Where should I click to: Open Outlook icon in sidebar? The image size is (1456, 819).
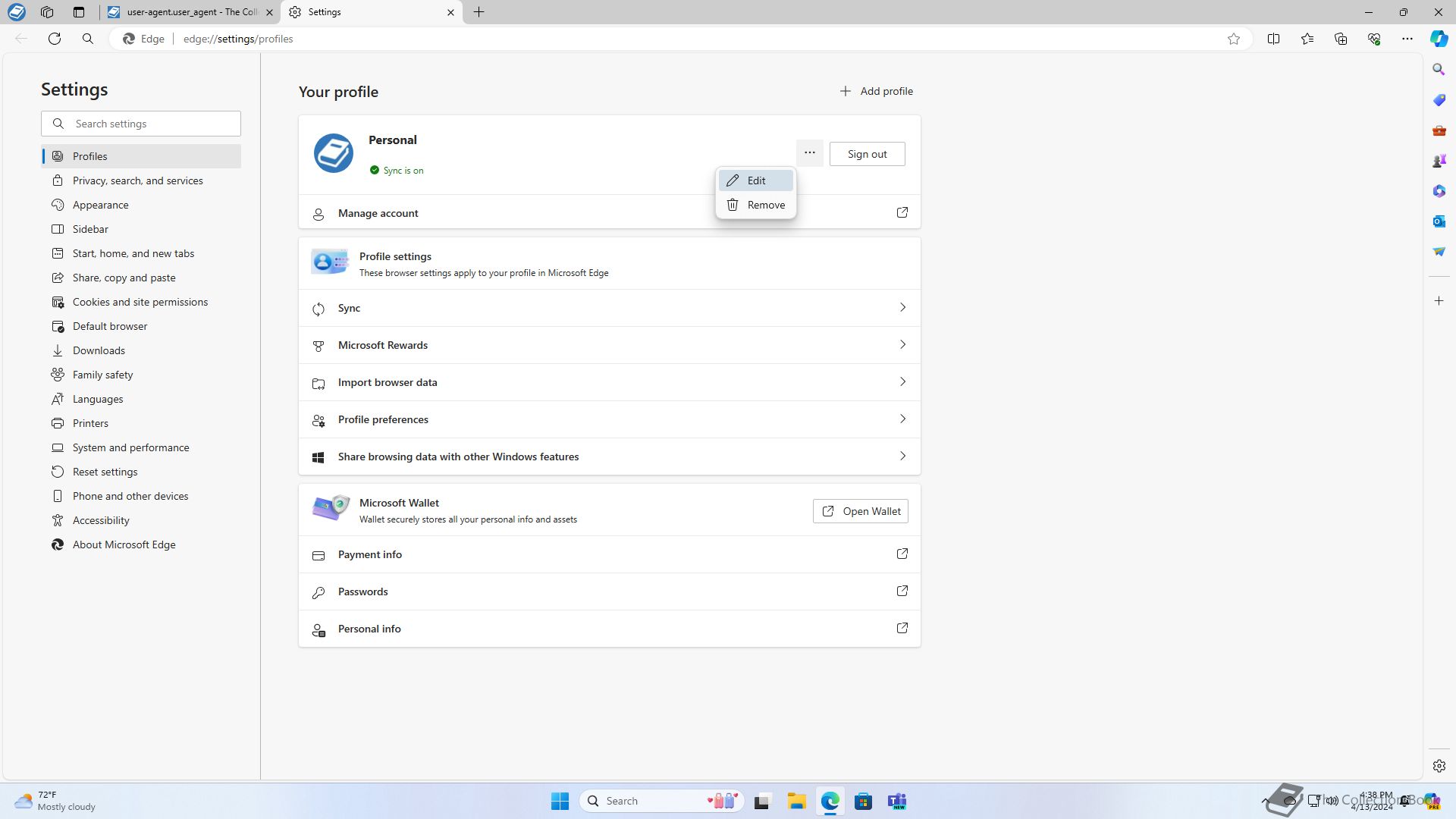tap(1439, 221)
